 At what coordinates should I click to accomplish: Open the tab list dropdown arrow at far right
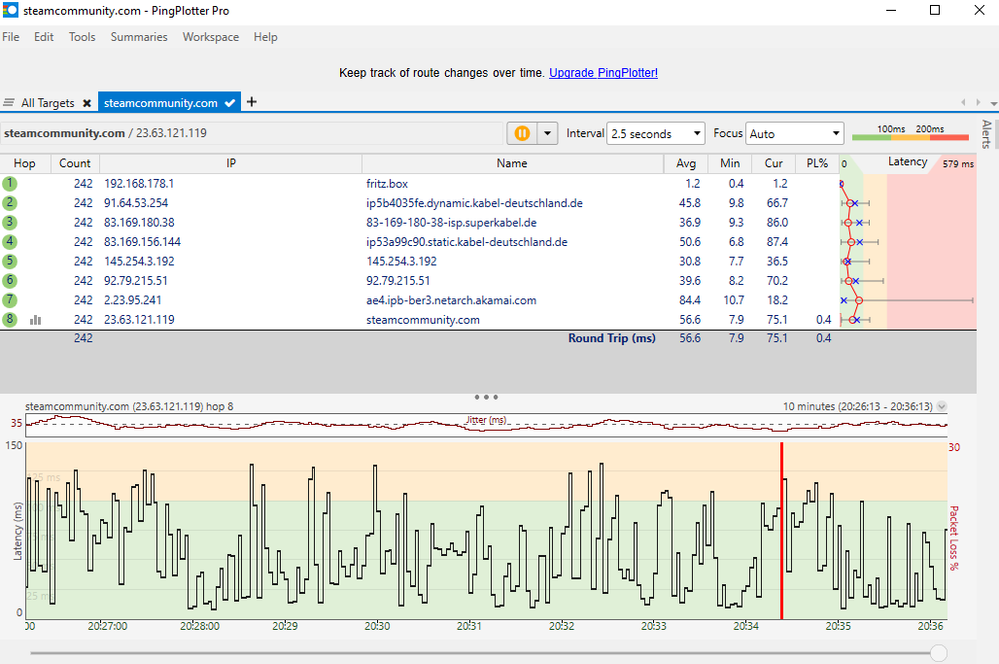click(x=993, y=103)
